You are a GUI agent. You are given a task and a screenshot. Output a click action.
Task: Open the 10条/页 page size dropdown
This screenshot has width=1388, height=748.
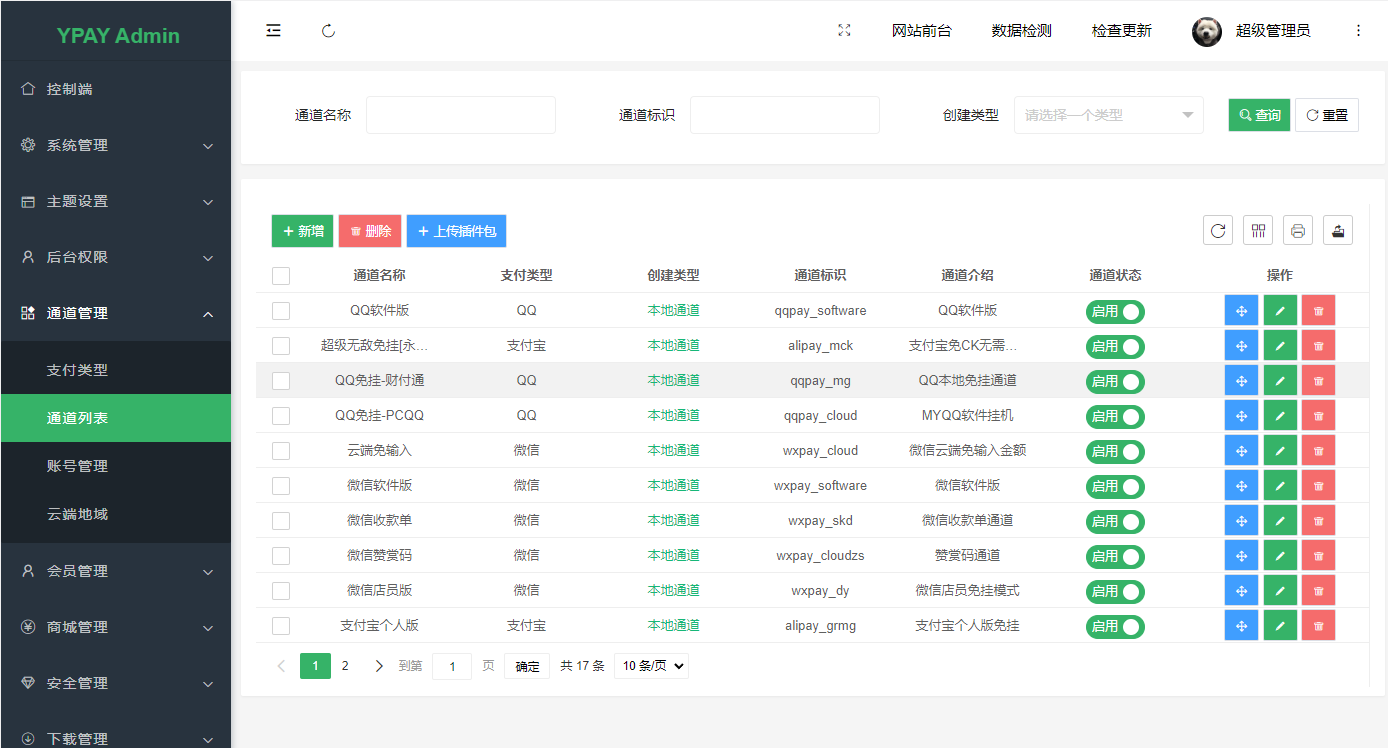pos(651,665)
